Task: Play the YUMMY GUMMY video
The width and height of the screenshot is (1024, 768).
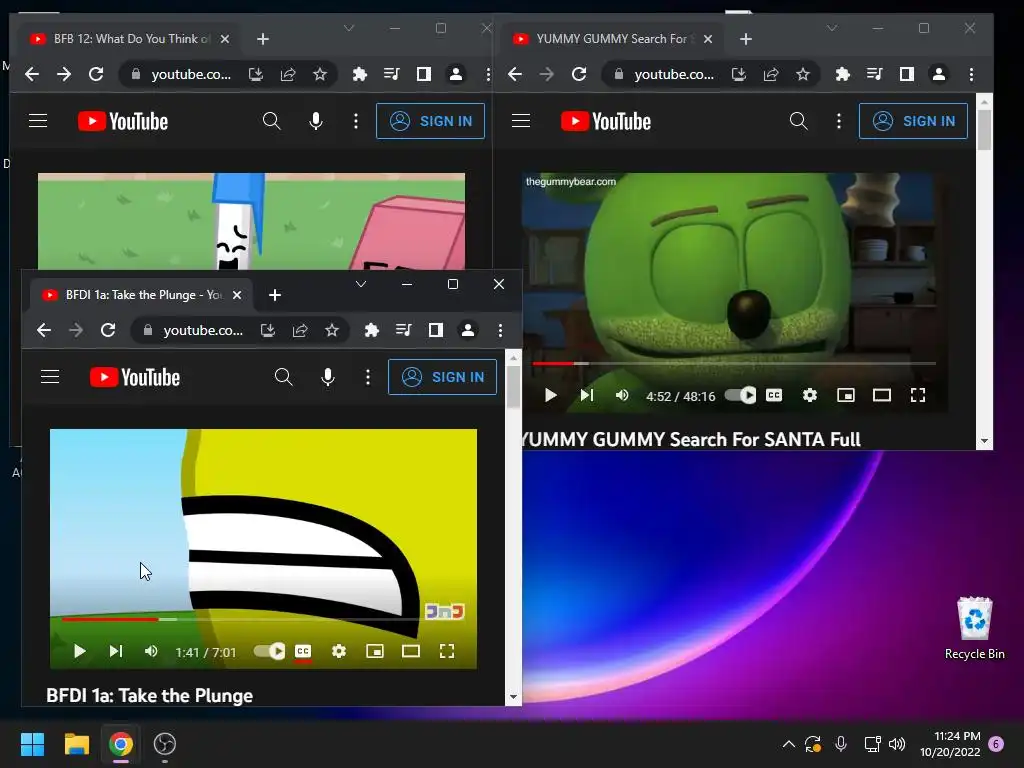Action: pyautogui.click(x=551, y=395)
